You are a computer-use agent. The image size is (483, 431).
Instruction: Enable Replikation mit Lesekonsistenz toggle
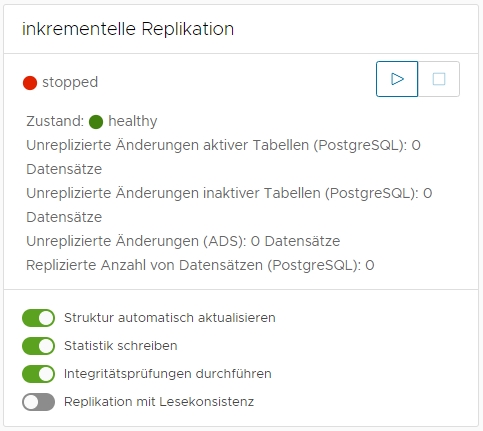coord(38,402)
